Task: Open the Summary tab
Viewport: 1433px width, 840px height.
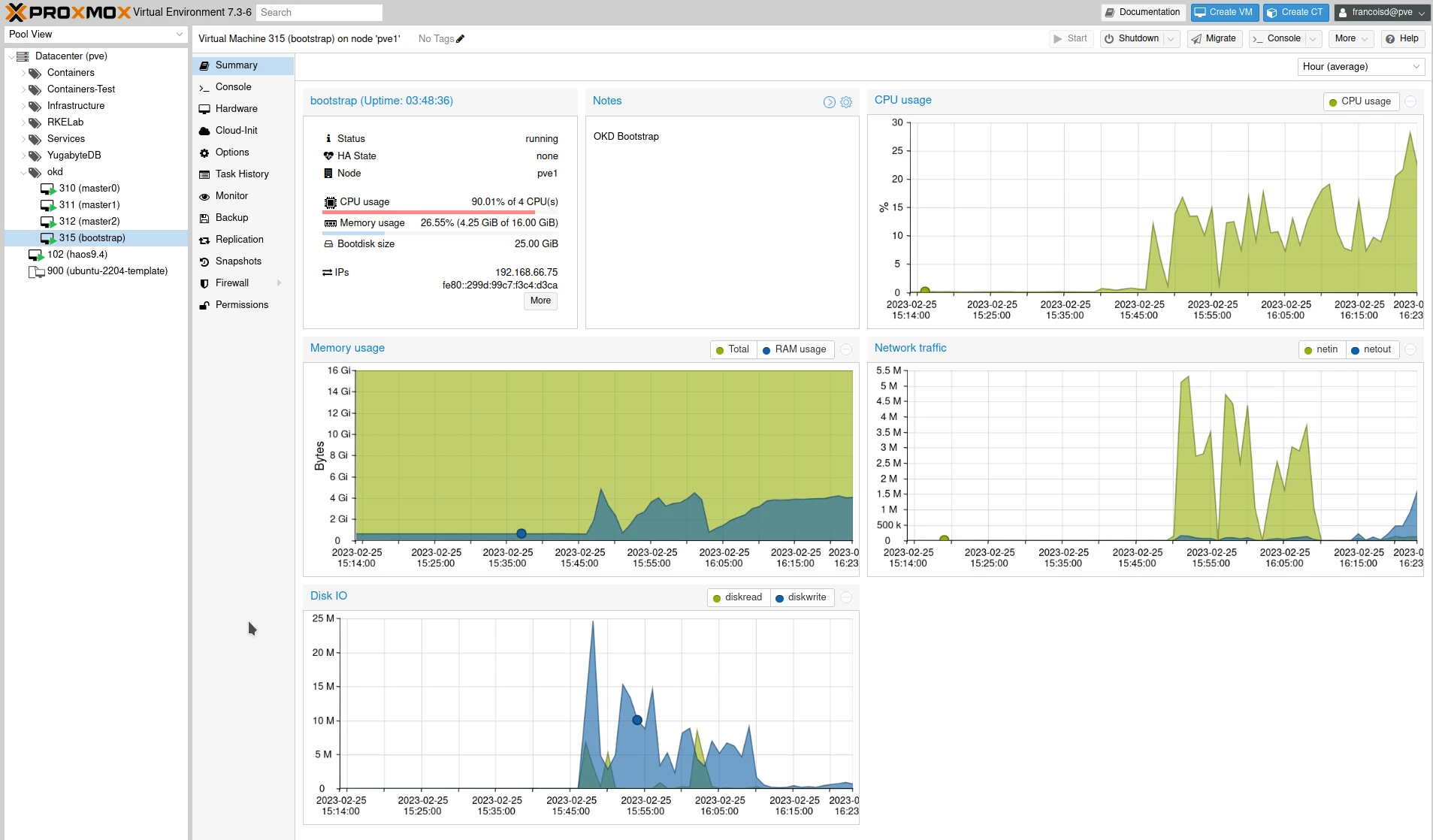Action: (243, 66)
